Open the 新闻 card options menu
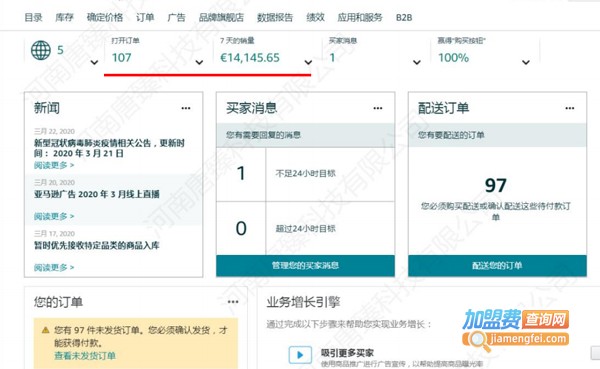 [x=186, y=108]
